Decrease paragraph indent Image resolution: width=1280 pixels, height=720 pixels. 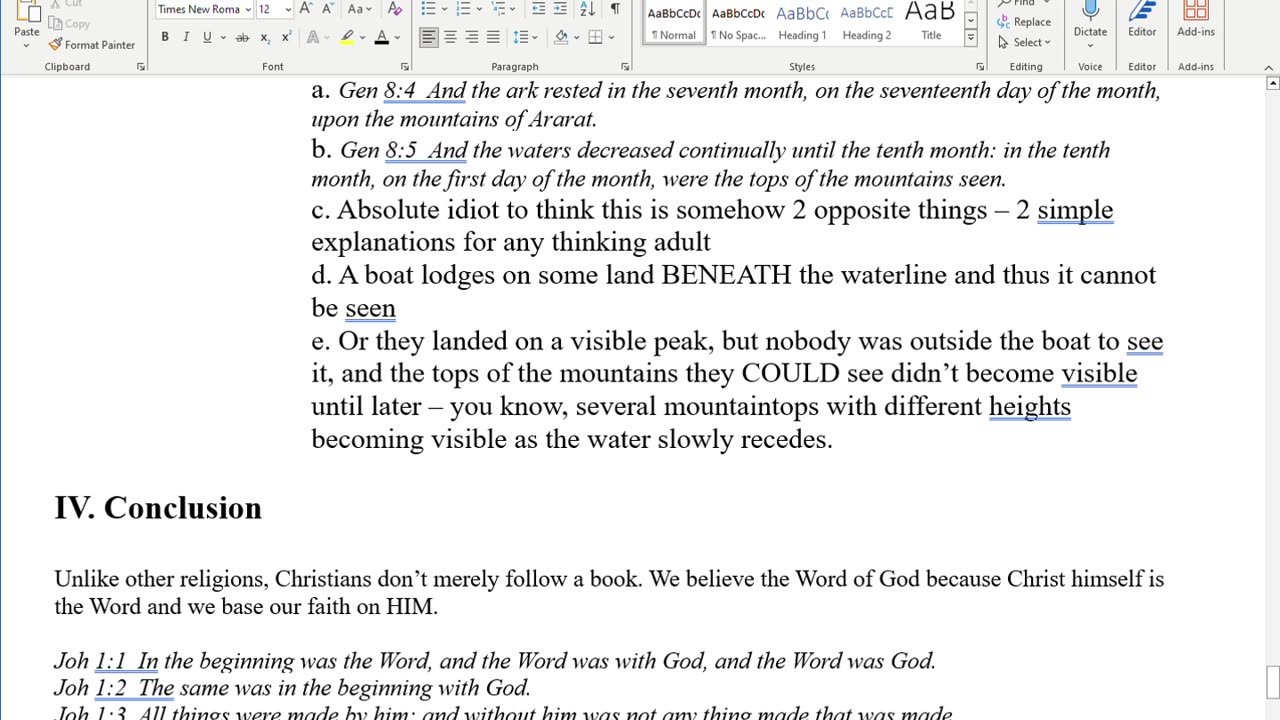point(538,9)
